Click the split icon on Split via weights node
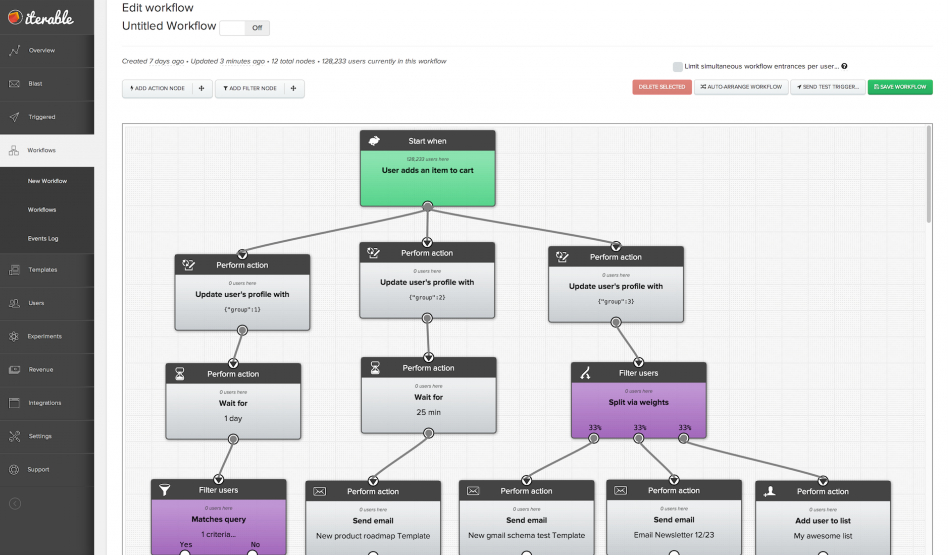Image resolution: width=948 pixels, height=555 pixels. [x=585, y=373]
